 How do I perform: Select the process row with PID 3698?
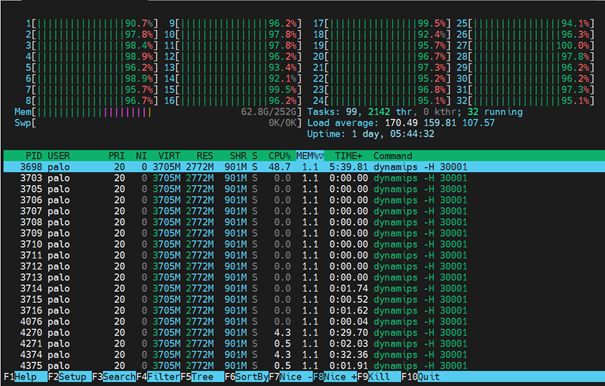click(x=304, y=167)
